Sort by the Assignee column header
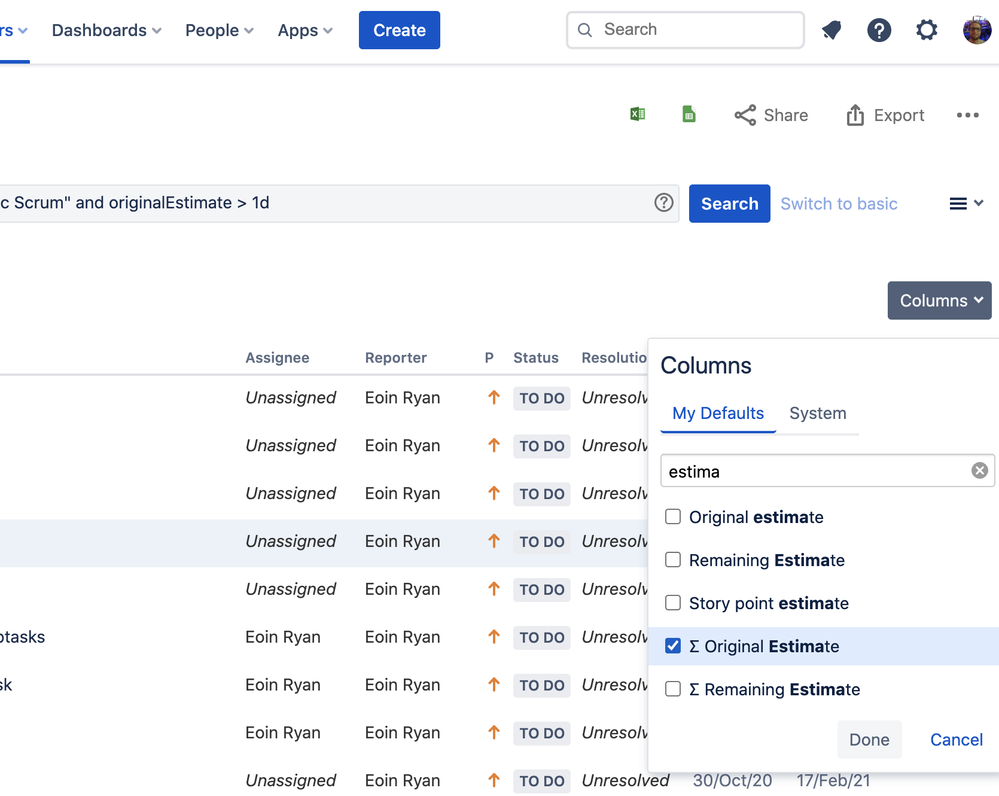999x796 pixels. tap(277, 358)
